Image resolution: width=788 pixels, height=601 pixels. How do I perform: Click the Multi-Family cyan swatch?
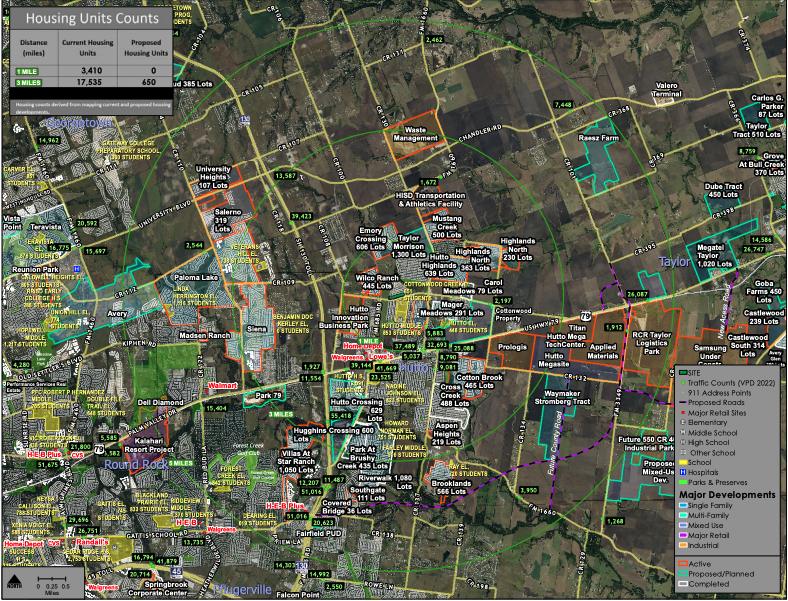click(683, 516)
